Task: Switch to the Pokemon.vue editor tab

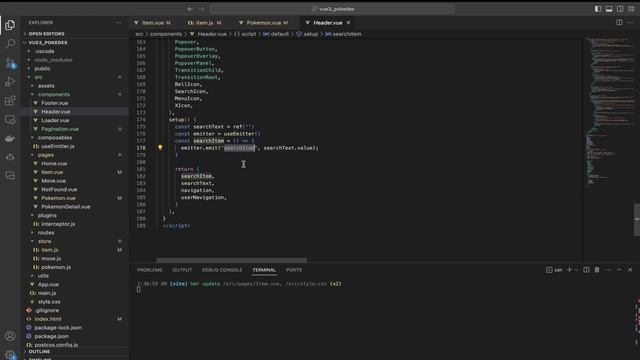Action: [x=263, y=22]
